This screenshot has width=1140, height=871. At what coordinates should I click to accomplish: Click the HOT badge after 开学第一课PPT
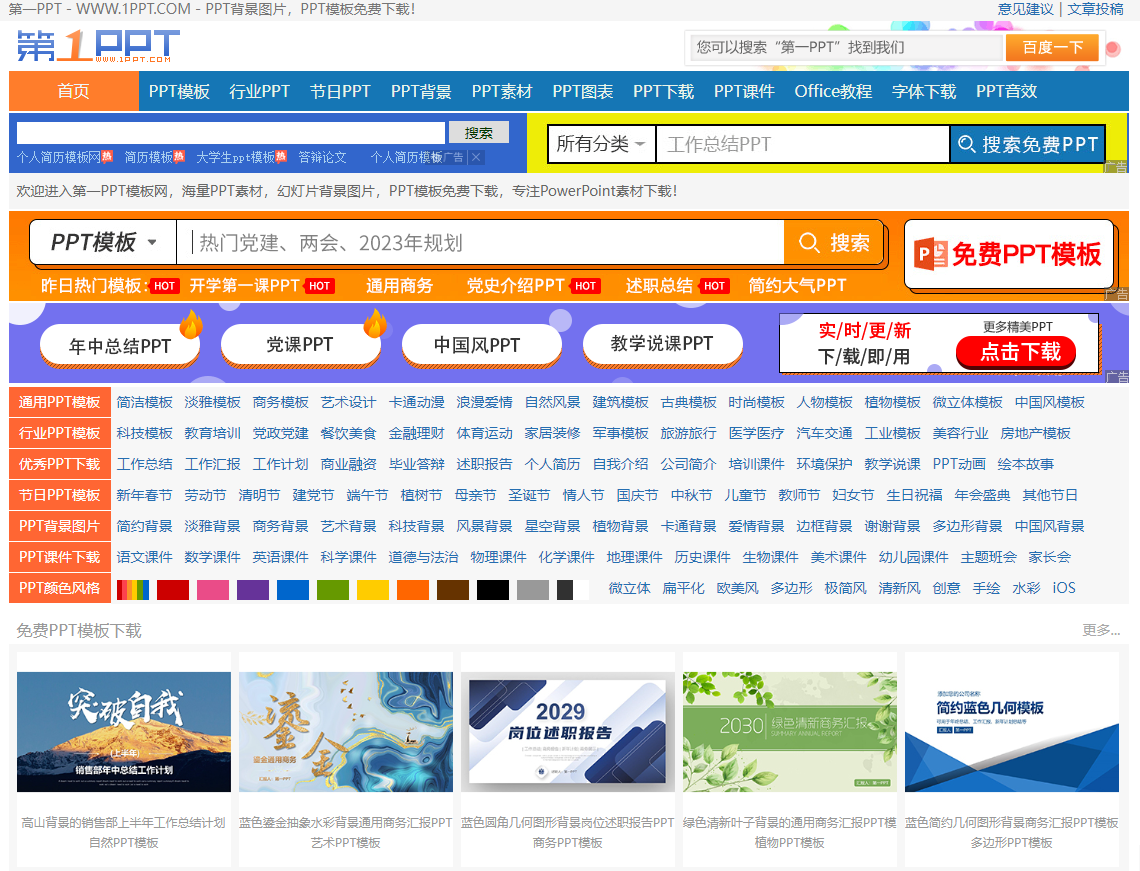(x=319, y=286)
